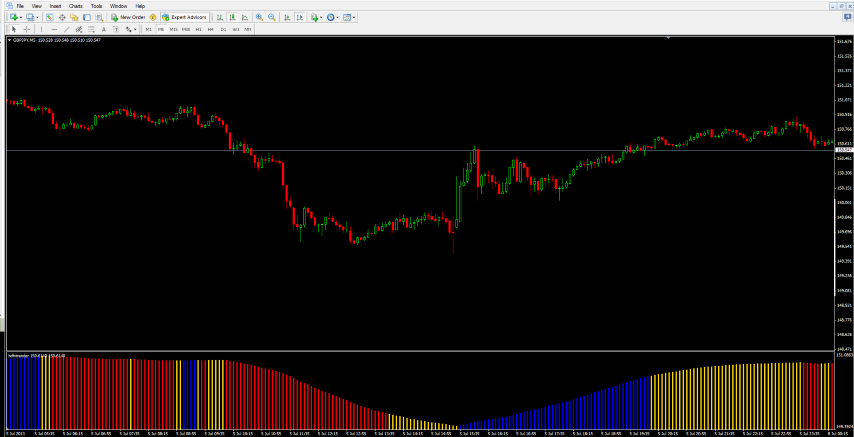Select the Text Label 'T' tool
The image size is (854, 437).
pos(116,29)
